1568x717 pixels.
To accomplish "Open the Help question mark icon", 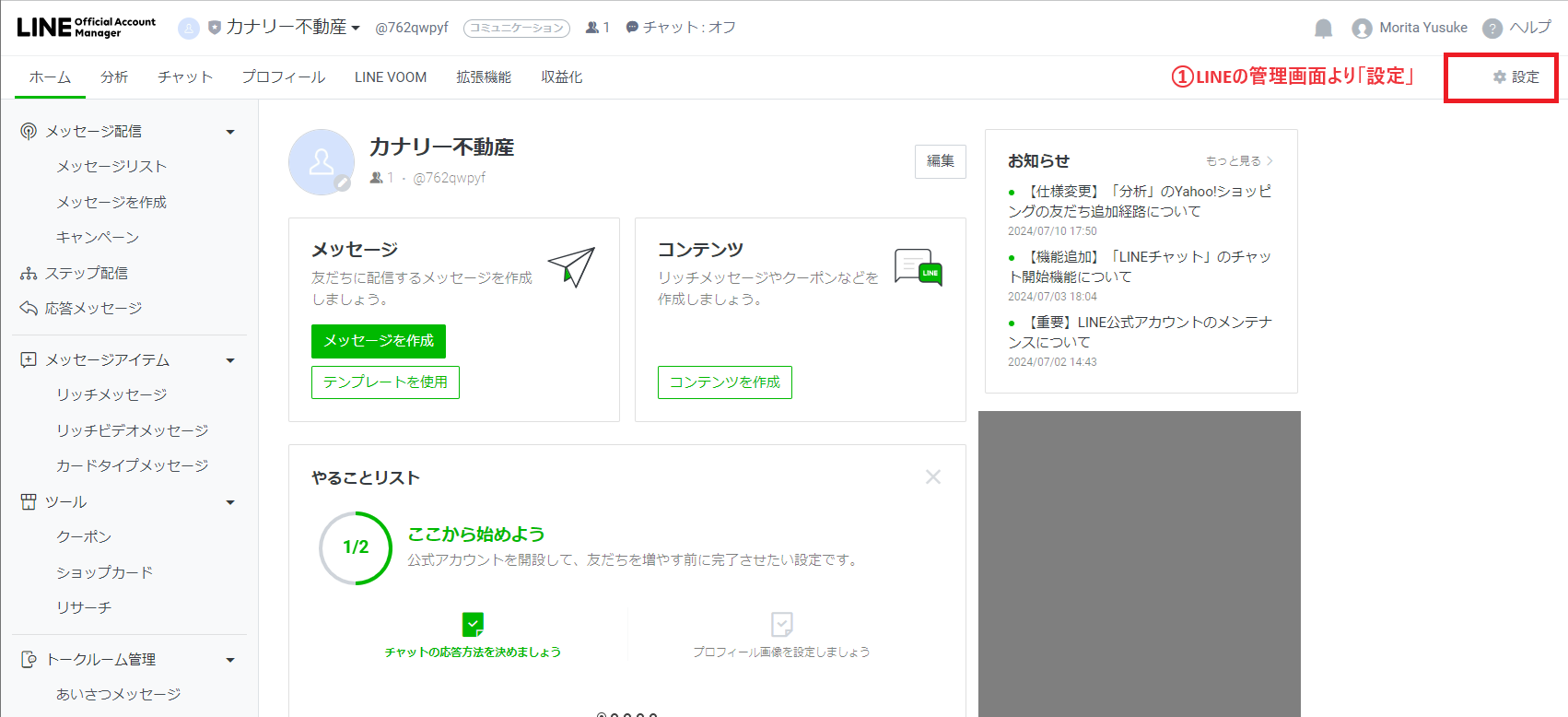I will click(1492, 29).
